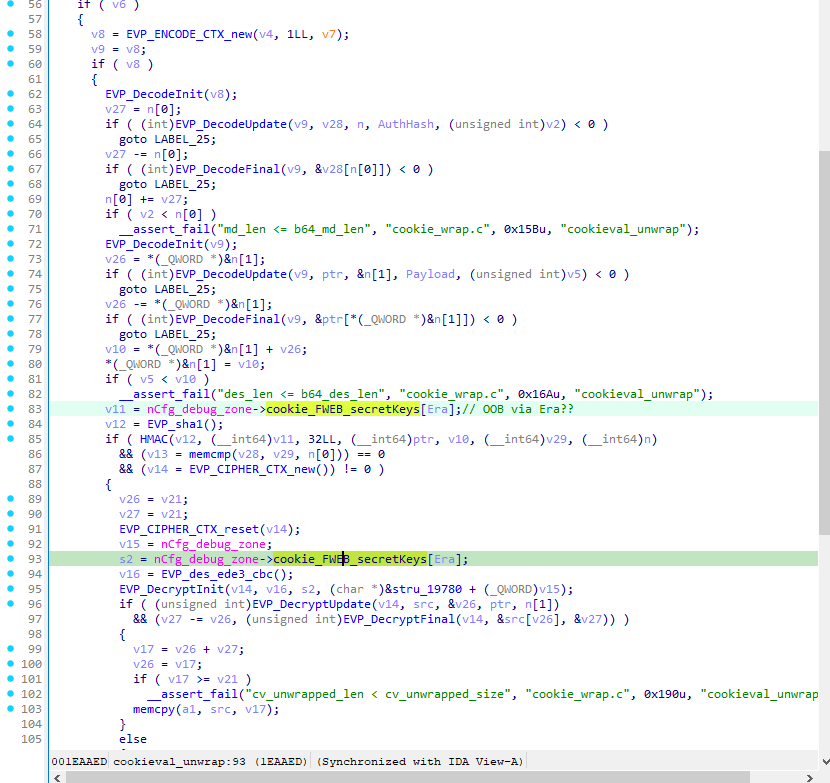Click the breakpoint marker beside line 82
The width and height of the screenshot is (830, 783).
point(10,393)
